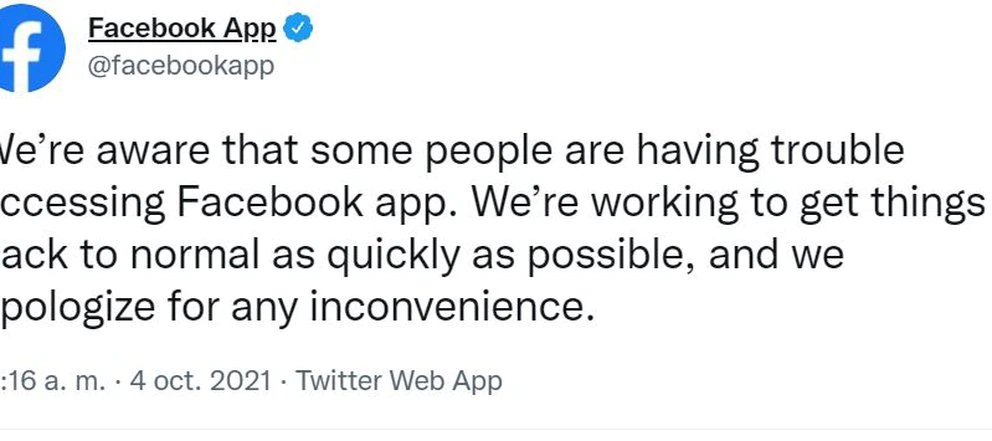Click the @facebookapp handle
This screenshot has width=992, height=441.
[x=181, y=65]
